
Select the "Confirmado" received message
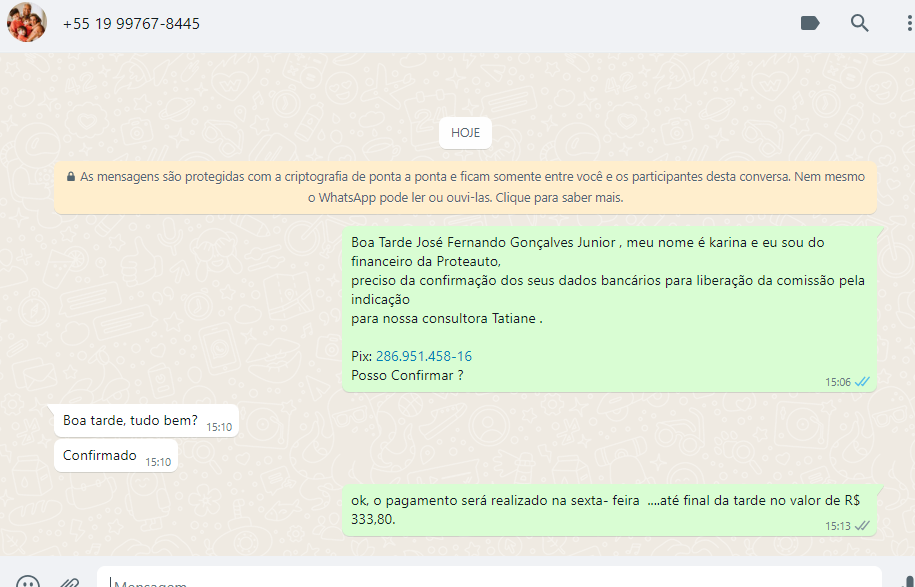click(100, 456)
